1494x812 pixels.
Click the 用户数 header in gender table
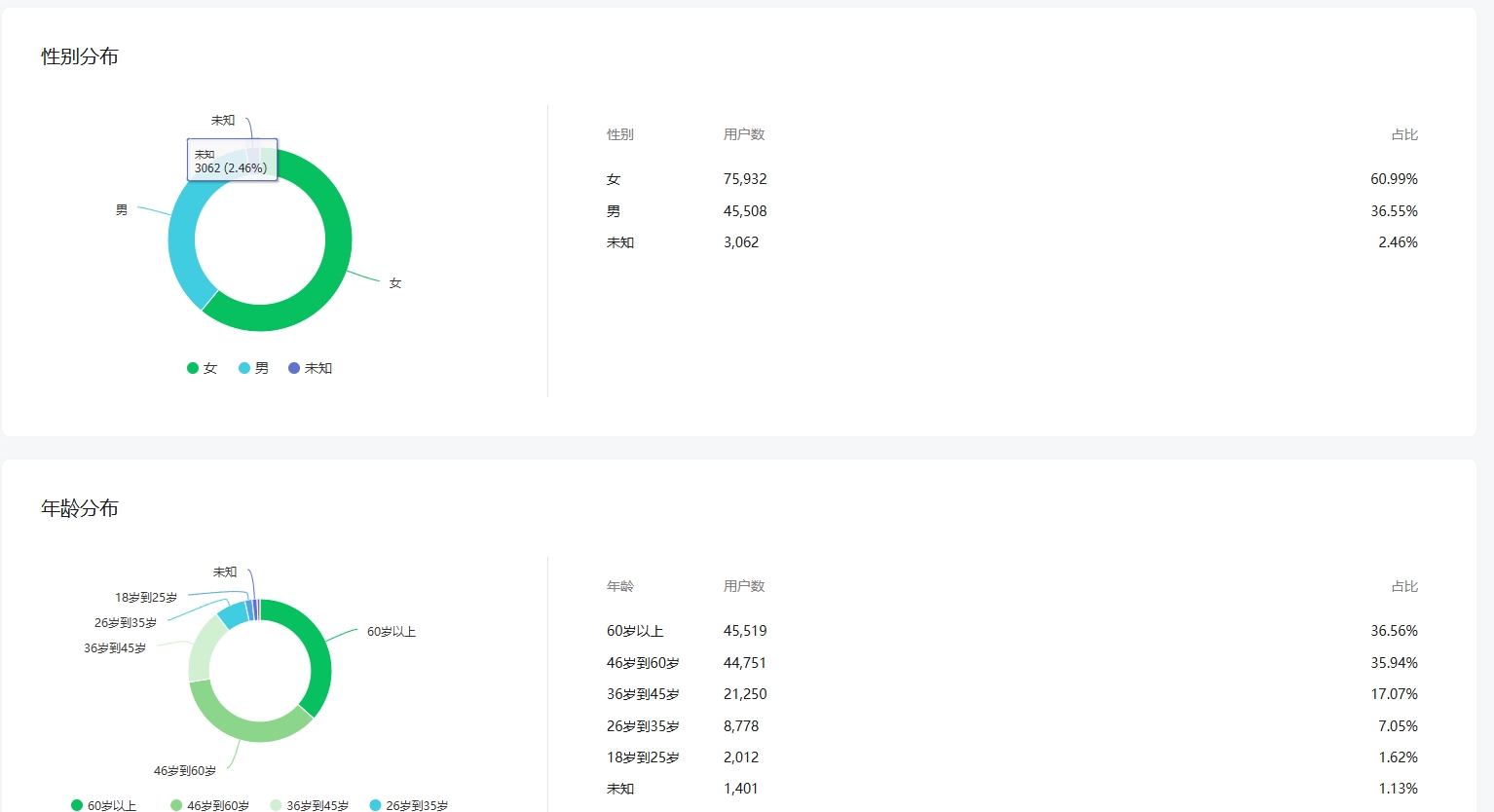pyautogui.click(x=744, y=134)
